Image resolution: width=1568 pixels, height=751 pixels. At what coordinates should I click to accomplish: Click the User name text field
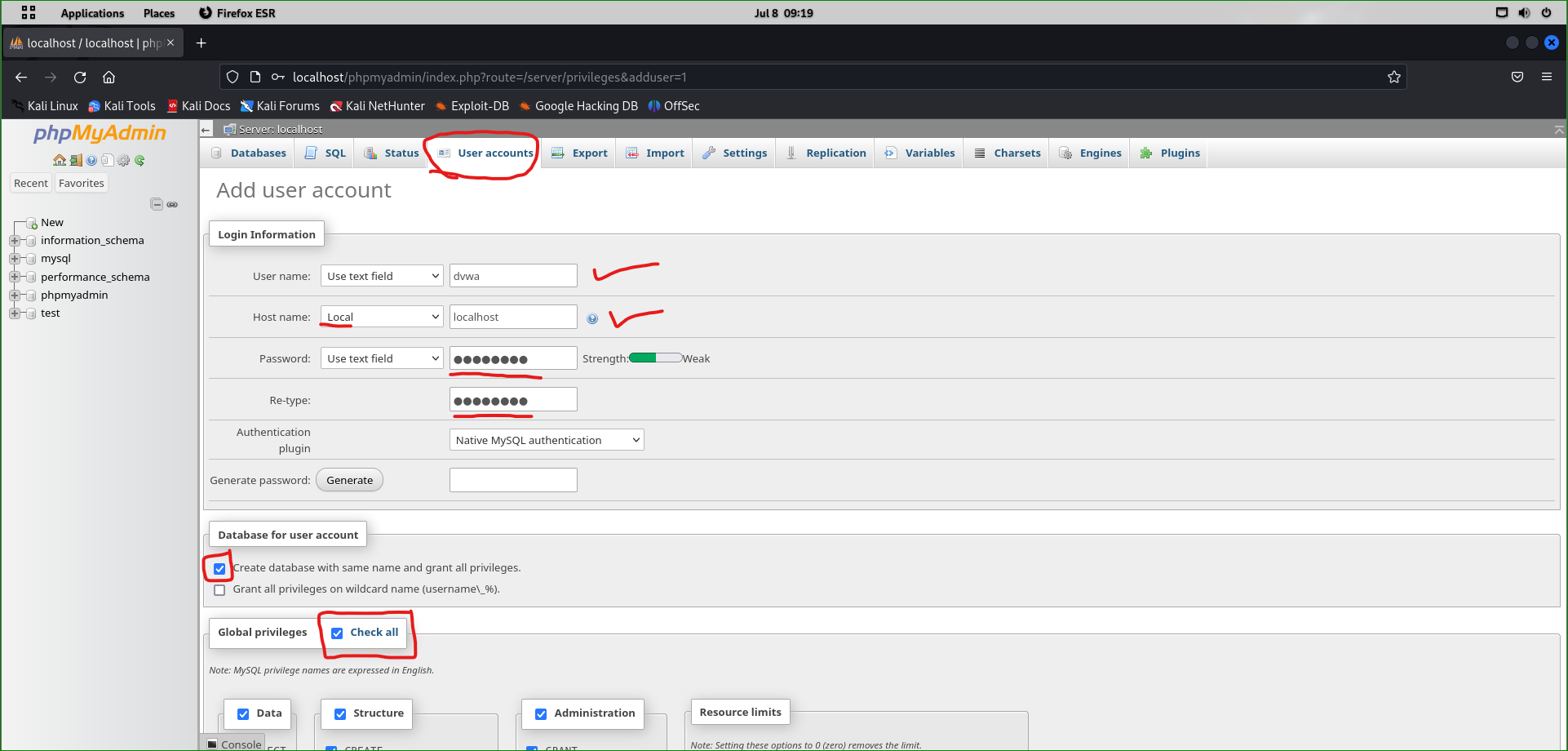click(x=513, y=276)
